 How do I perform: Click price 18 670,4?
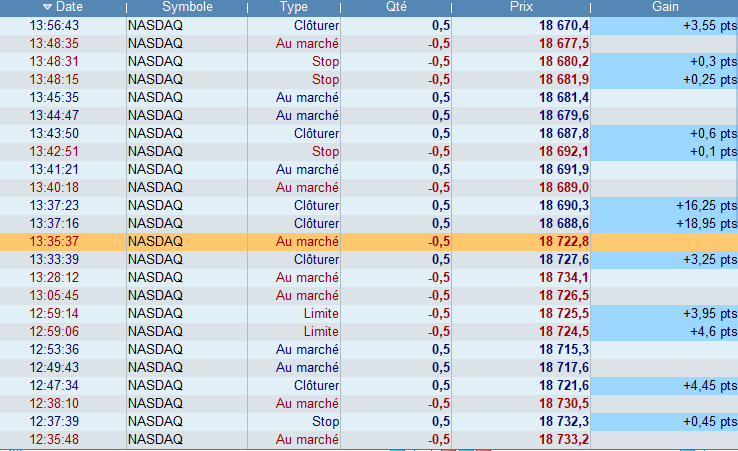[x=564, y=25]
